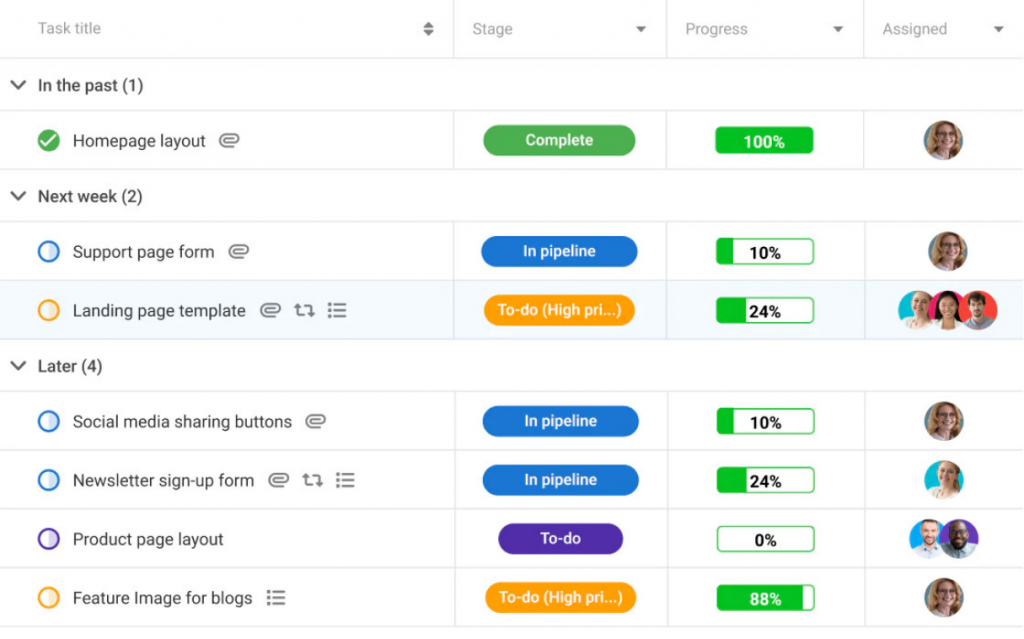Viewport: 1024px width, 639px height.
Task: Open subtask list of Feature Image for blogs
Action: point(276,598)
